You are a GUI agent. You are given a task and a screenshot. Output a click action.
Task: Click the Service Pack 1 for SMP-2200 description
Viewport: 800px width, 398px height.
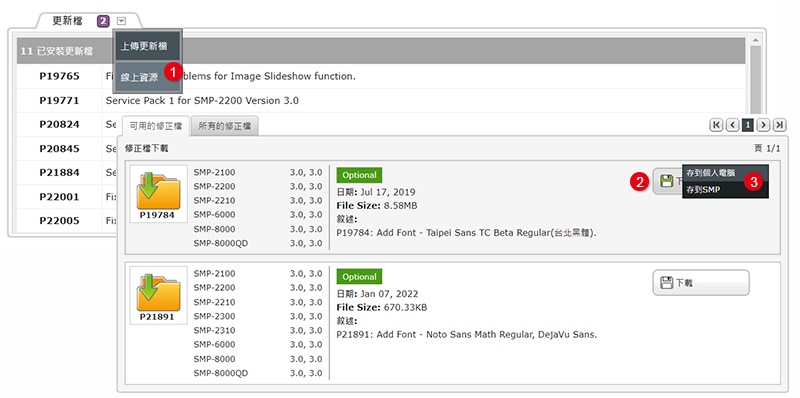pyautogui.click(x=202, y=101)
